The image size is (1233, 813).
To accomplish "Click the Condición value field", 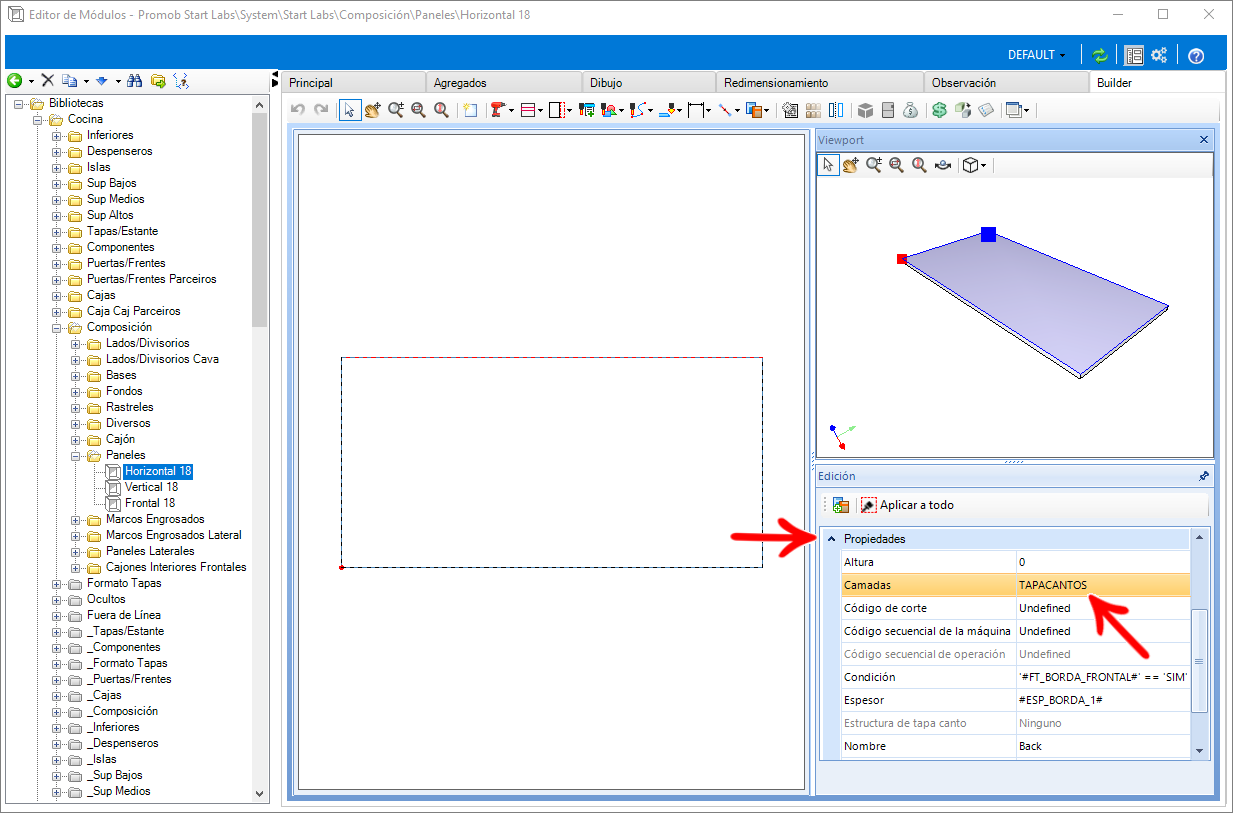I will click(x=1103, y=677).
